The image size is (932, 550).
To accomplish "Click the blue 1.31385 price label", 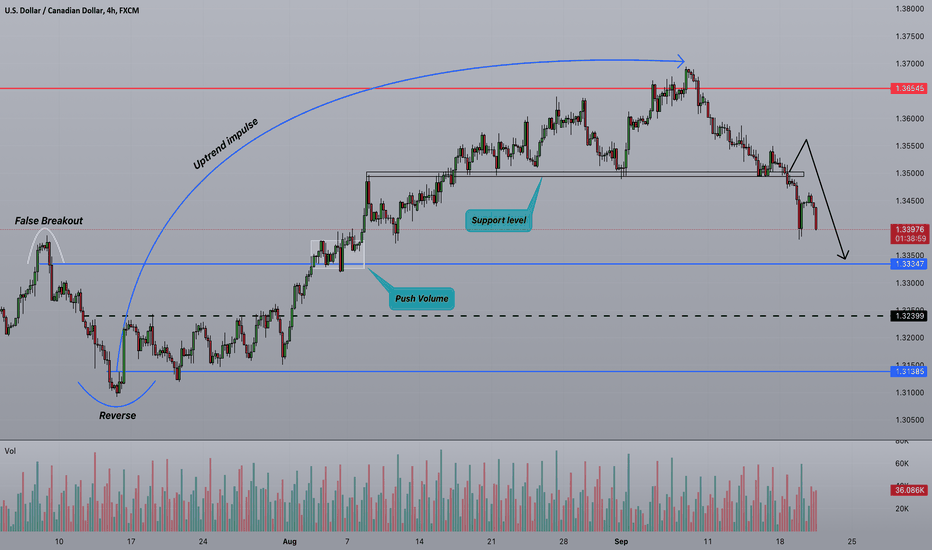I will 908,372.
